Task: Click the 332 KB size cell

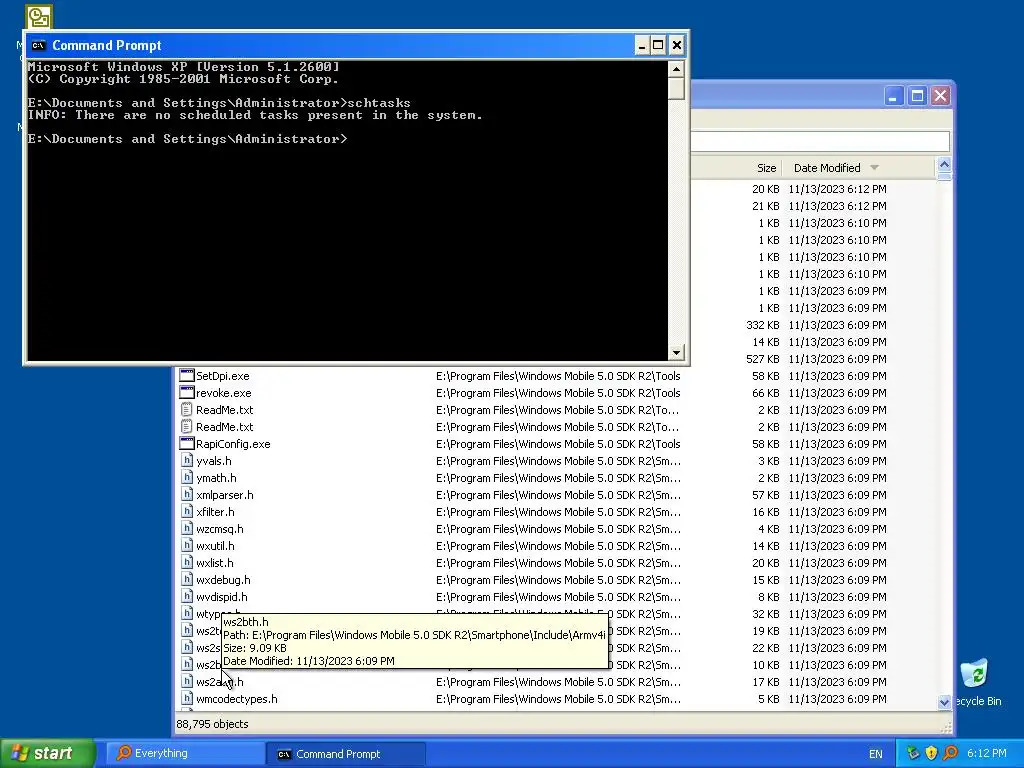Action: click(762, 325)
